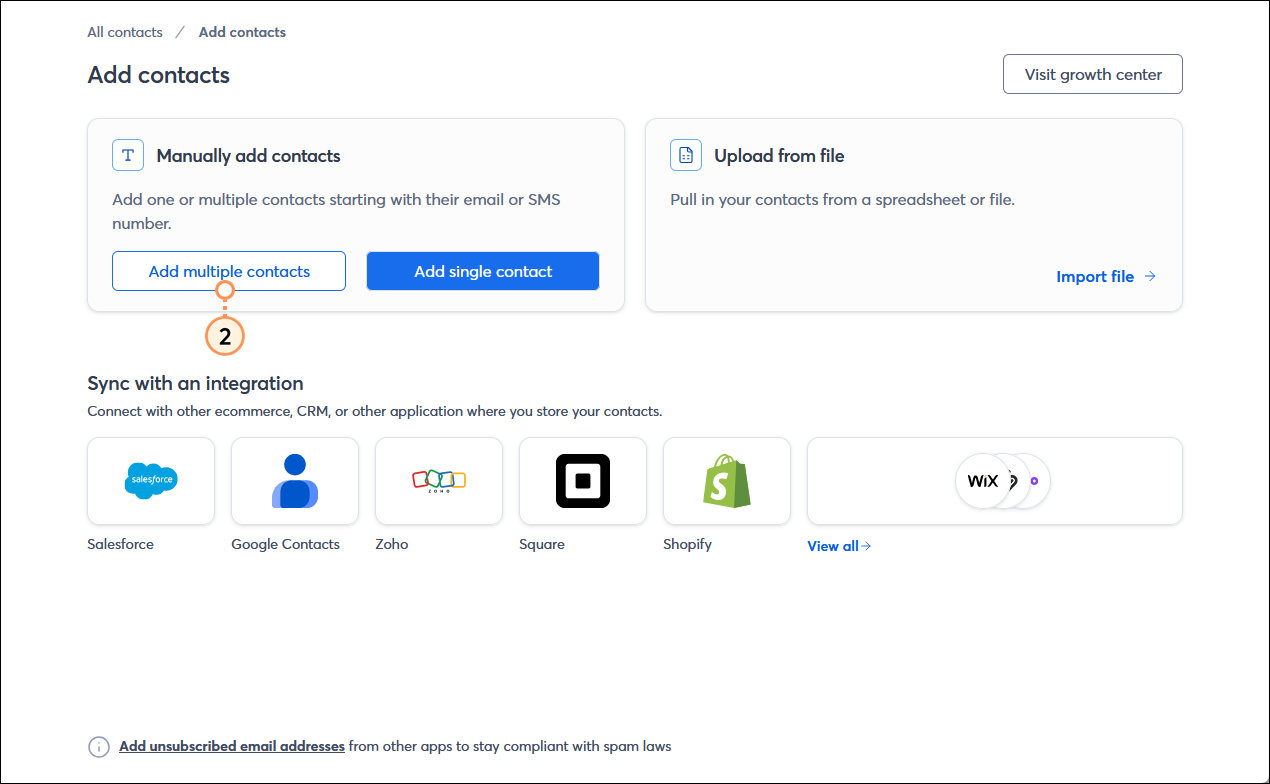Open Add multiple contacts
This screenshot has width=1270, height=784.
pos(228,271)
